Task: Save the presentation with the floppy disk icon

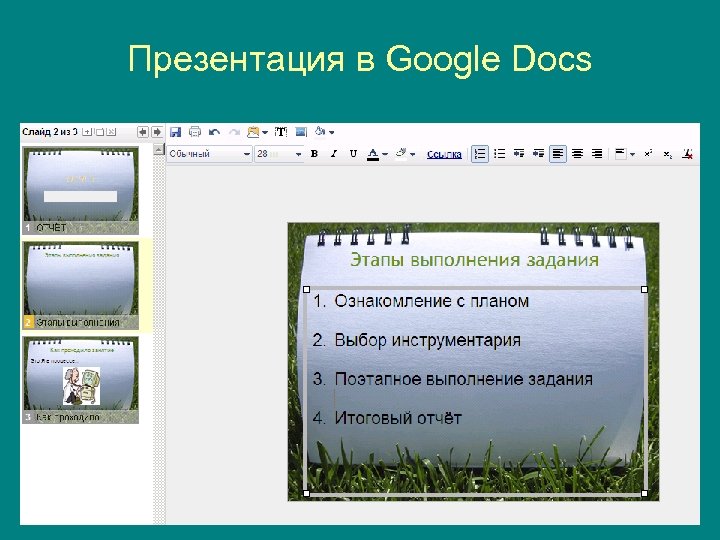Action: (x=175, y=132)
